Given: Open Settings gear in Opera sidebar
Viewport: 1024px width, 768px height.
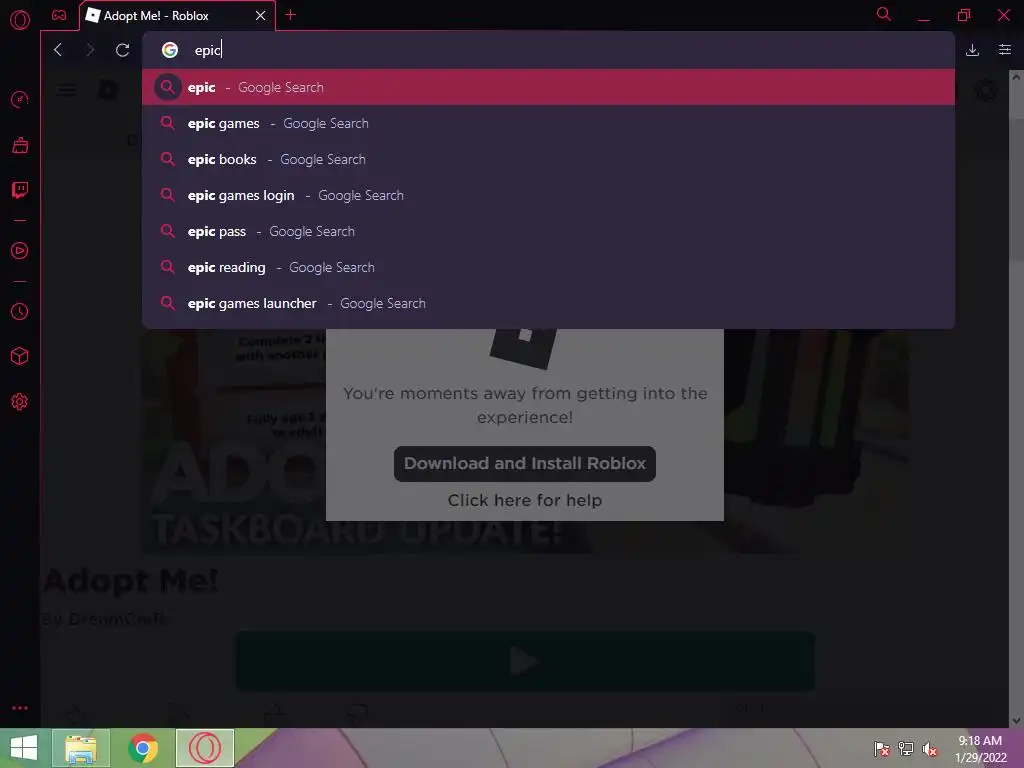Looking at the screenshot, I should pos(20,402).
